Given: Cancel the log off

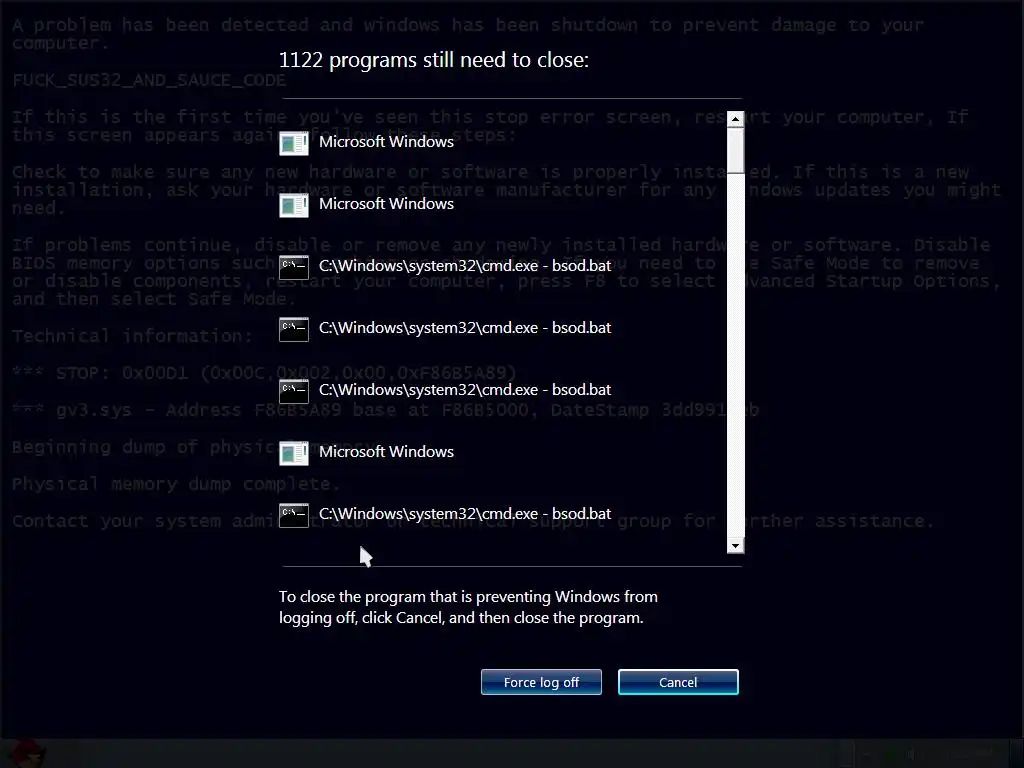Looking at the screenshot, I should [x=678, y=682].
